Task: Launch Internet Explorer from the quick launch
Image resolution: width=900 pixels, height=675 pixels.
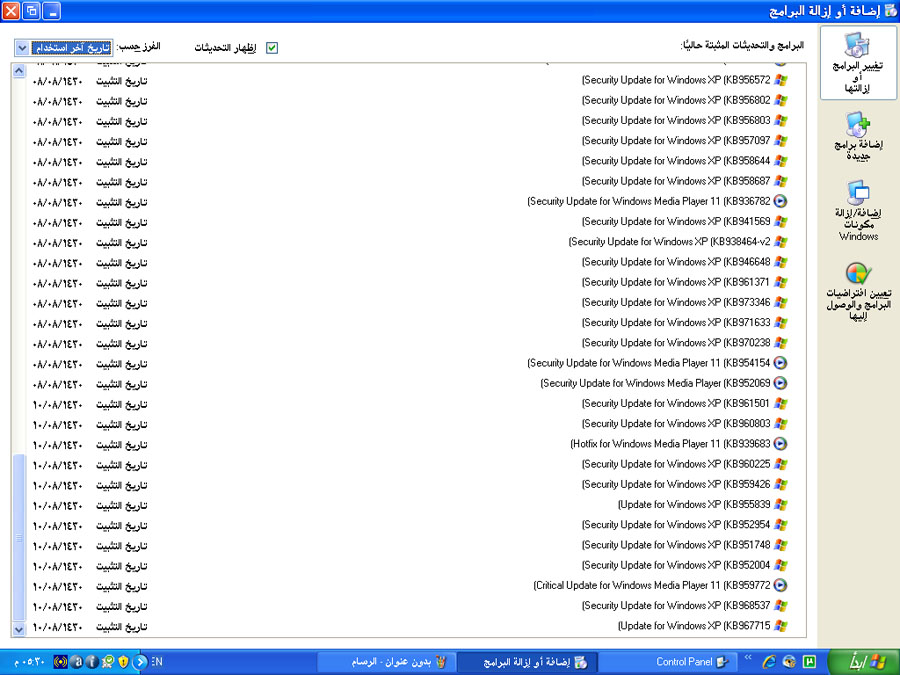Action: pyautogui.click(x=769, y=662)
